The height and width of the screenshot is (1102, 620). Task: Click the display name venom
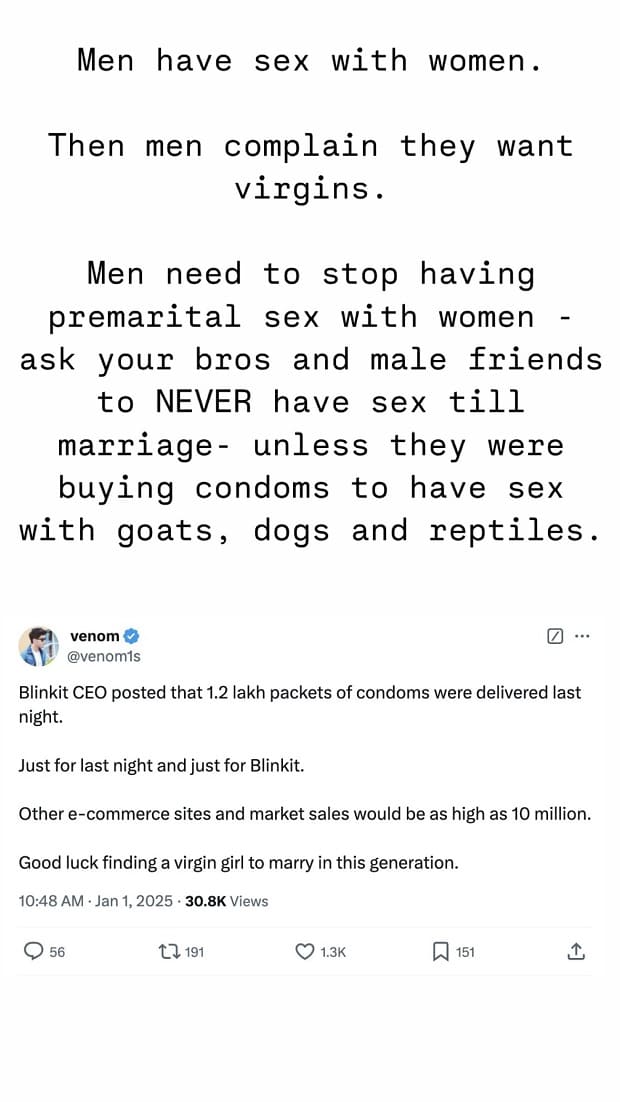tap(95, 636)
